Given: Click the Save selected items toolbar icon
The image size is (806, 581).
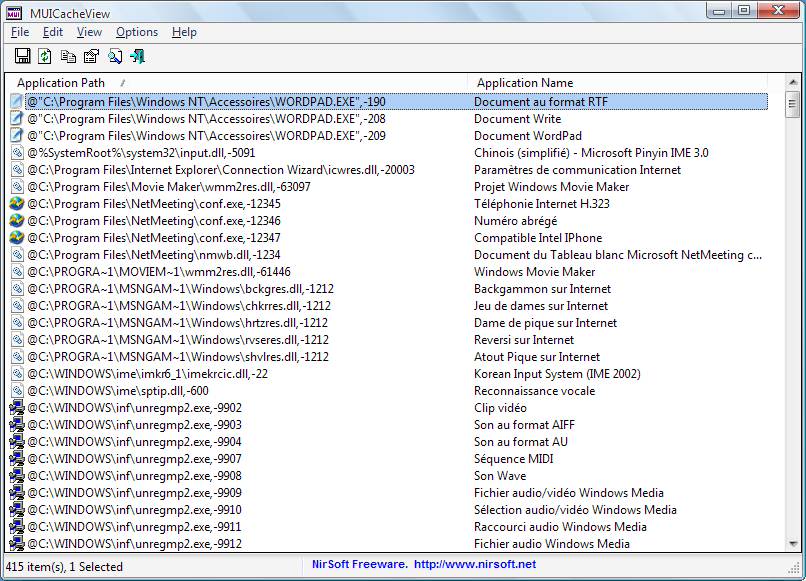Looking at the screenshot, I should (x=23, y=56).
